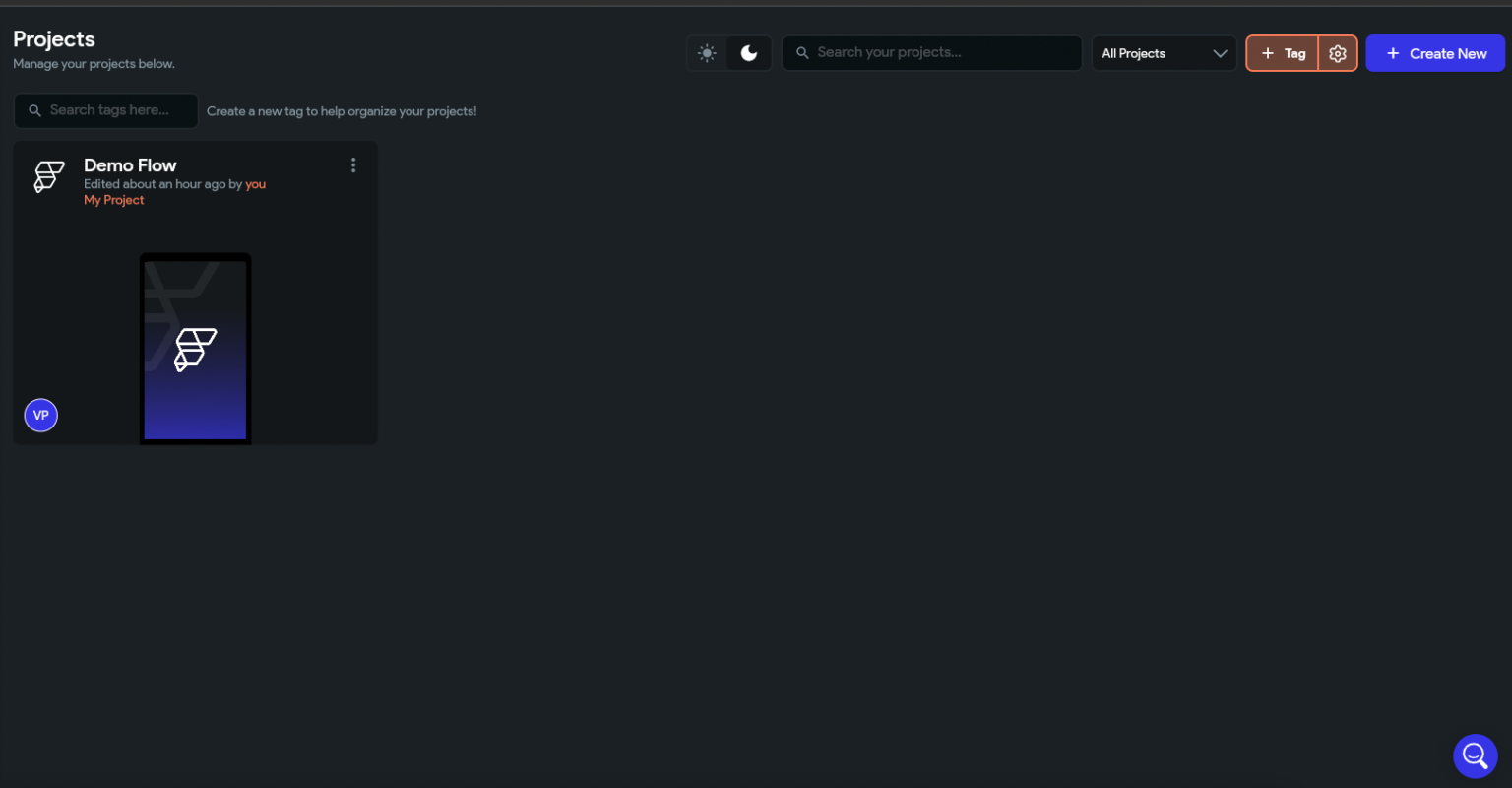Click the magnifier icon in projects search
Viewport: 1512px width, 788px height.
[802, 53]
